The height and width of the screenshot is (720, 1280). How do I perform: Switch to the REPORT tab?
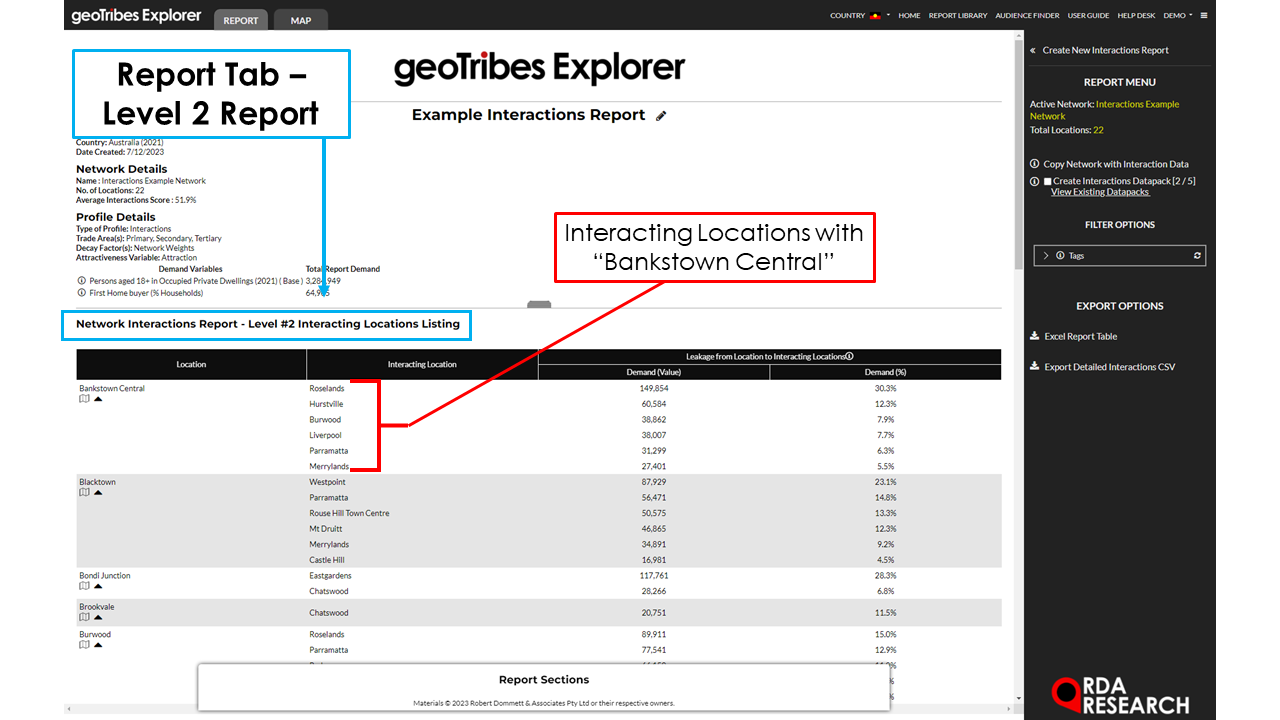240,20
